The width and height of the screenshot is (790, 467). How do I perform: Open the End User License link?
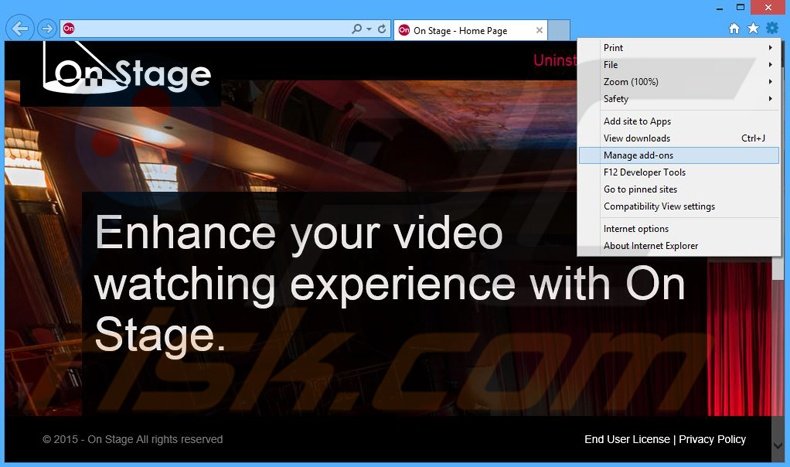[627, 439]
